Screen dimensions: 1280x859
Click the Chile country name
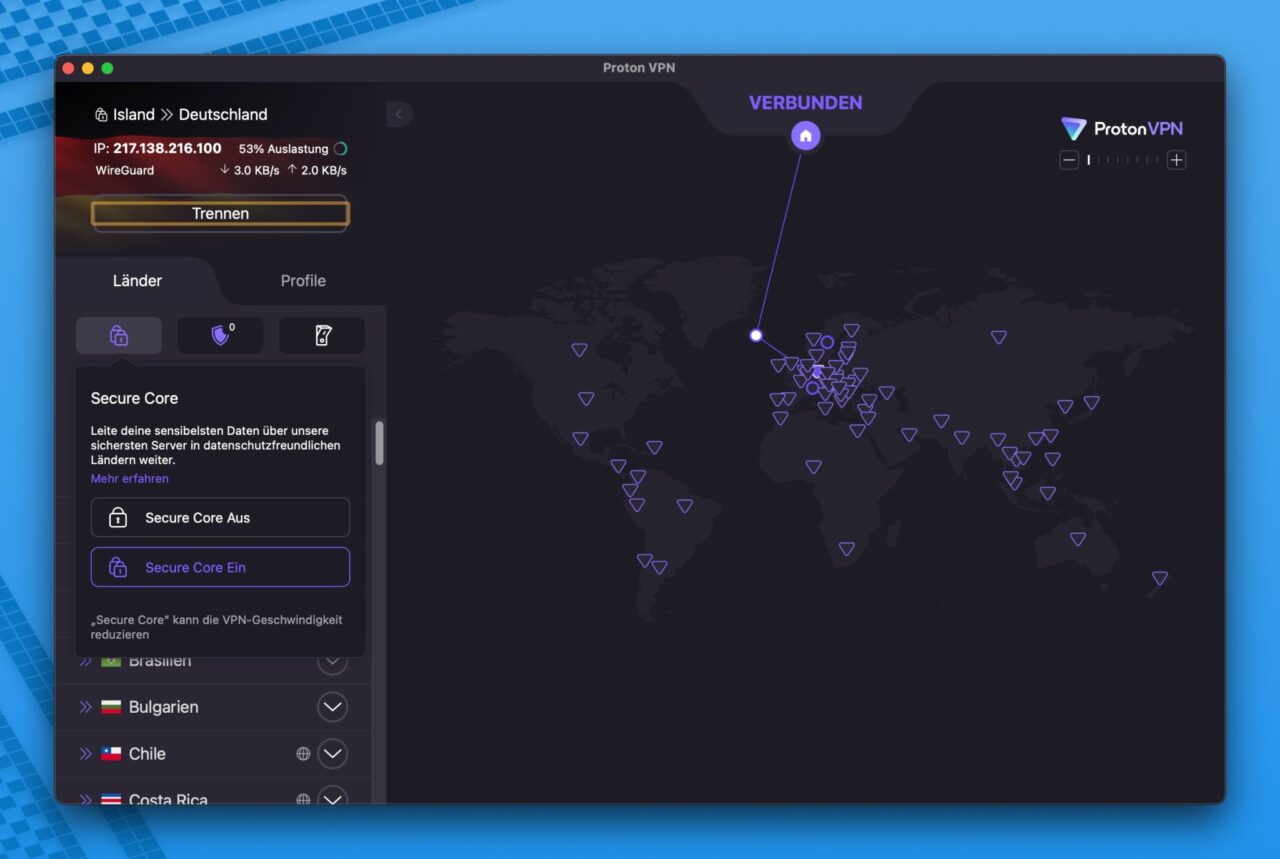[147, 754]
